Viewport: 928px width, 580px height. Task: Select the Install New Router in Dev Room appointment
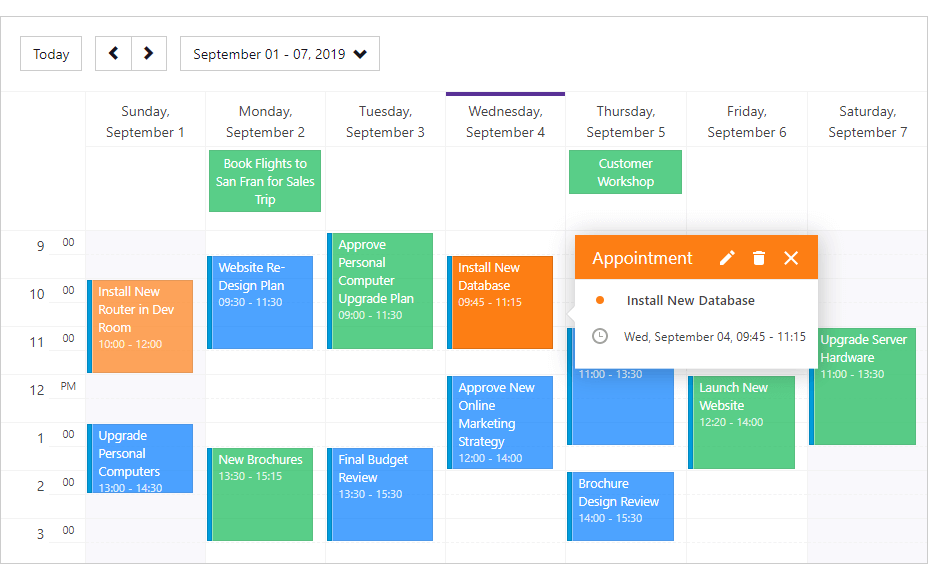point(141,326)
